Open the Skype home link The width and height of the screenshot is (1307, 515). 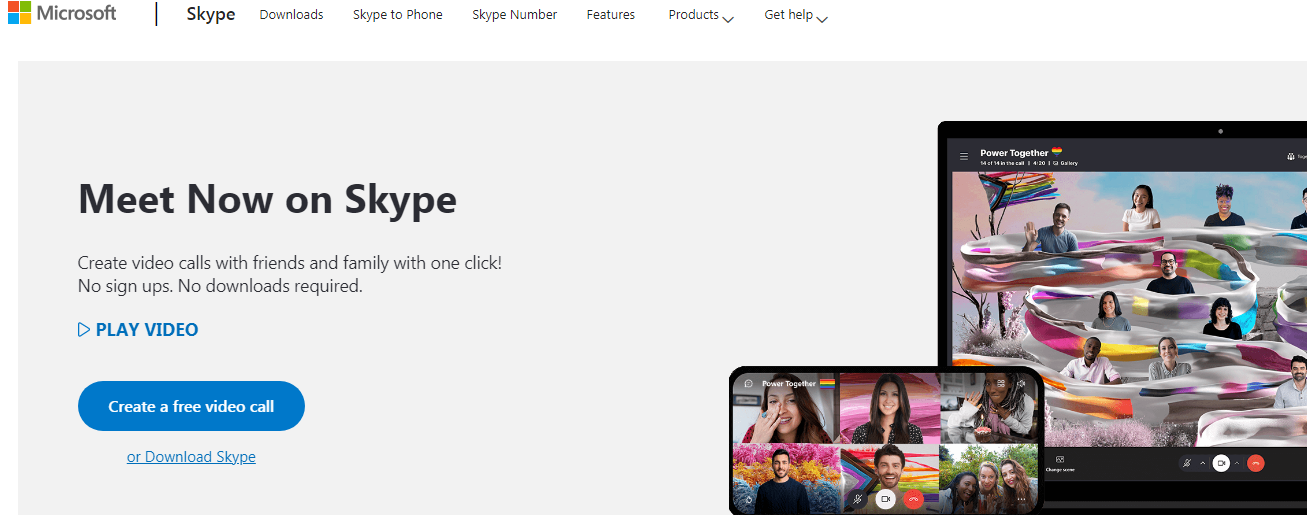(211, 15)
